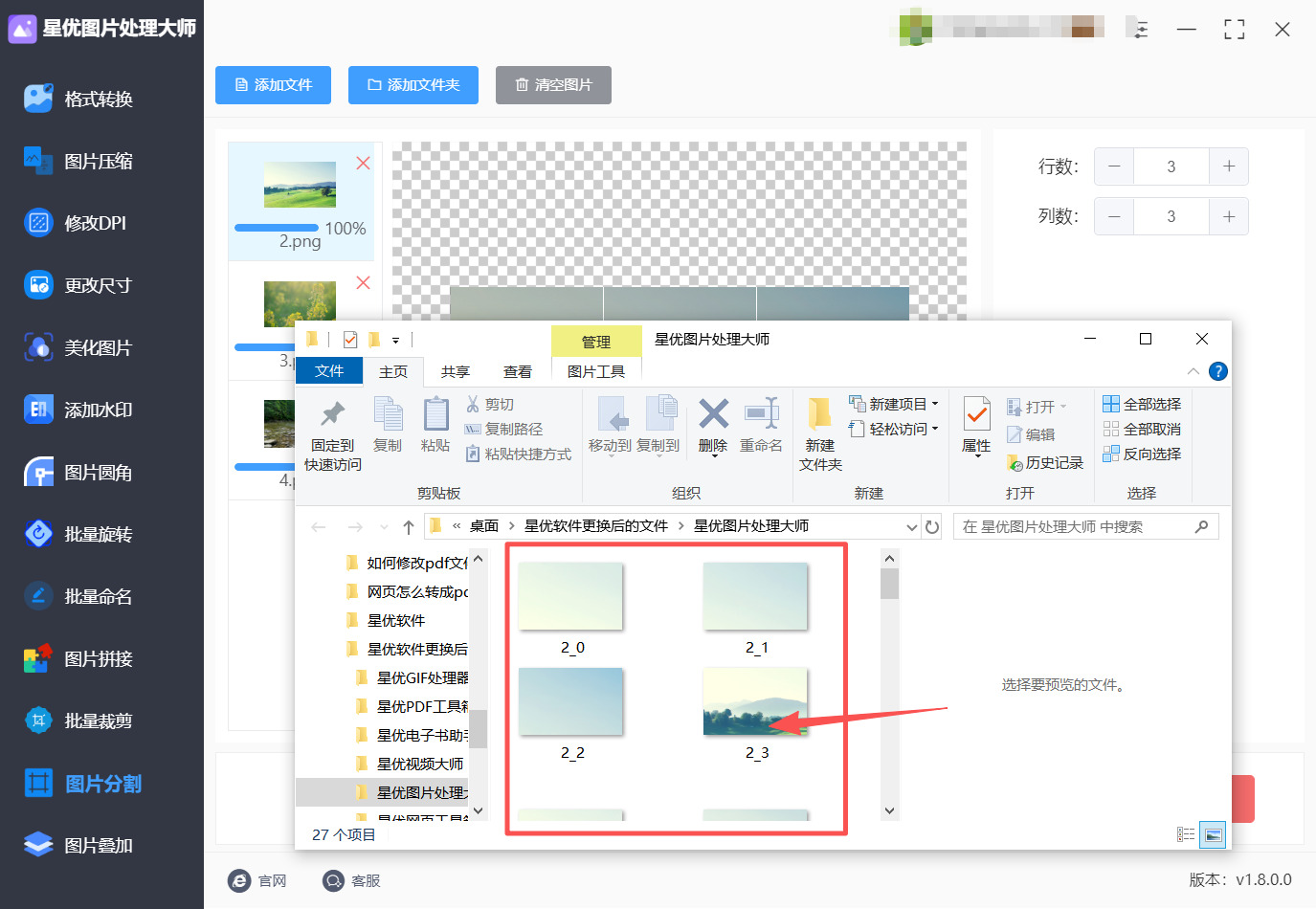Screen dimensions: 1316x909
Task: Click 反向选择 invert selection command
Action: (1142, 454)
